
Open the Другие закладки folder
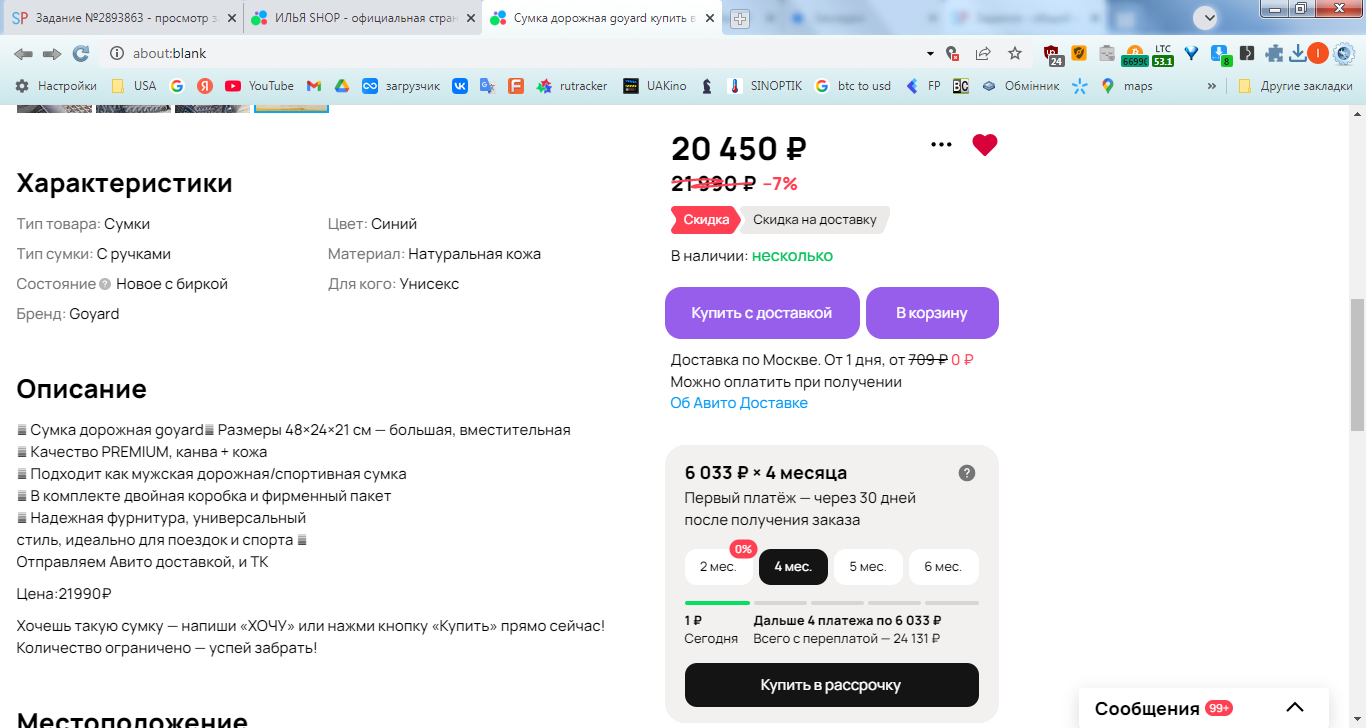[1295, 86]
